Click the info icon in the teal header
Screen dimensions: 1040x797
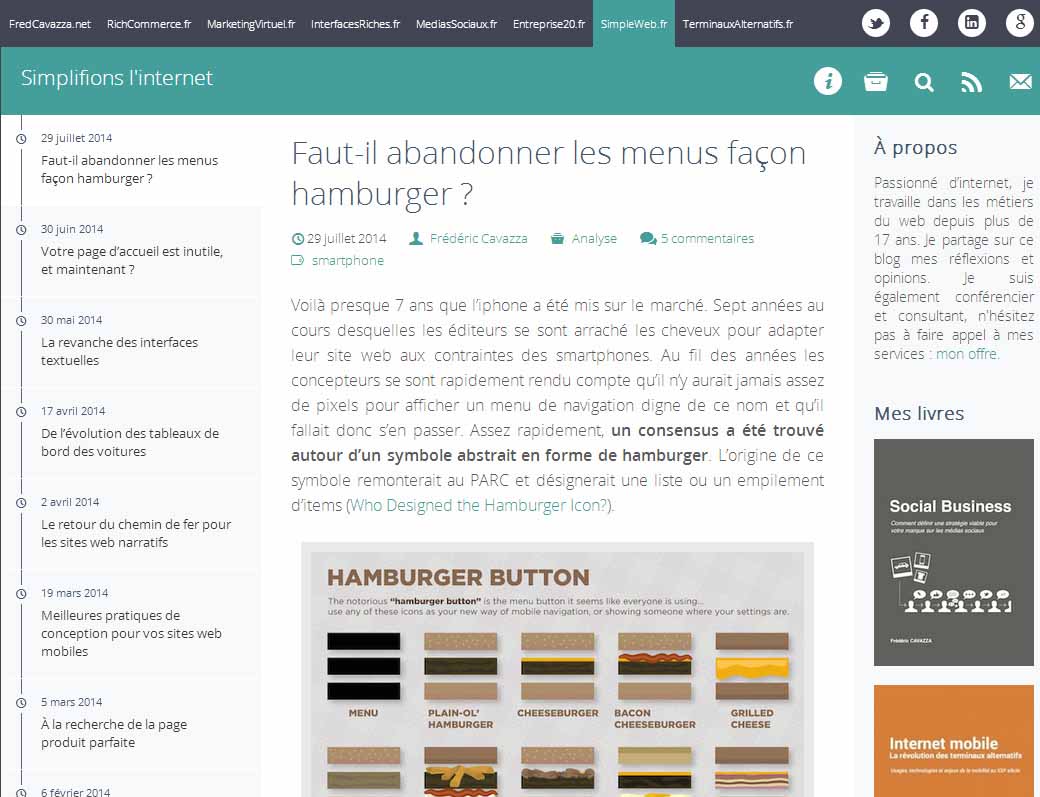pyautogui.click(x=828, y=81)
